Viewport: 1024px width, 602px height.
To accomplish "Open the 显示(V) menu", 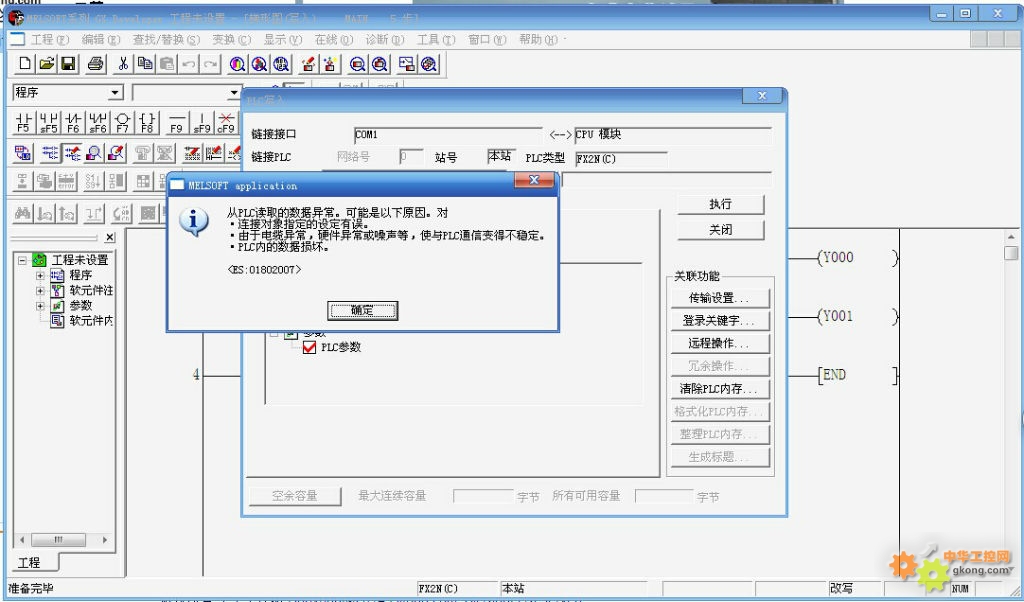I will (283, 40).
